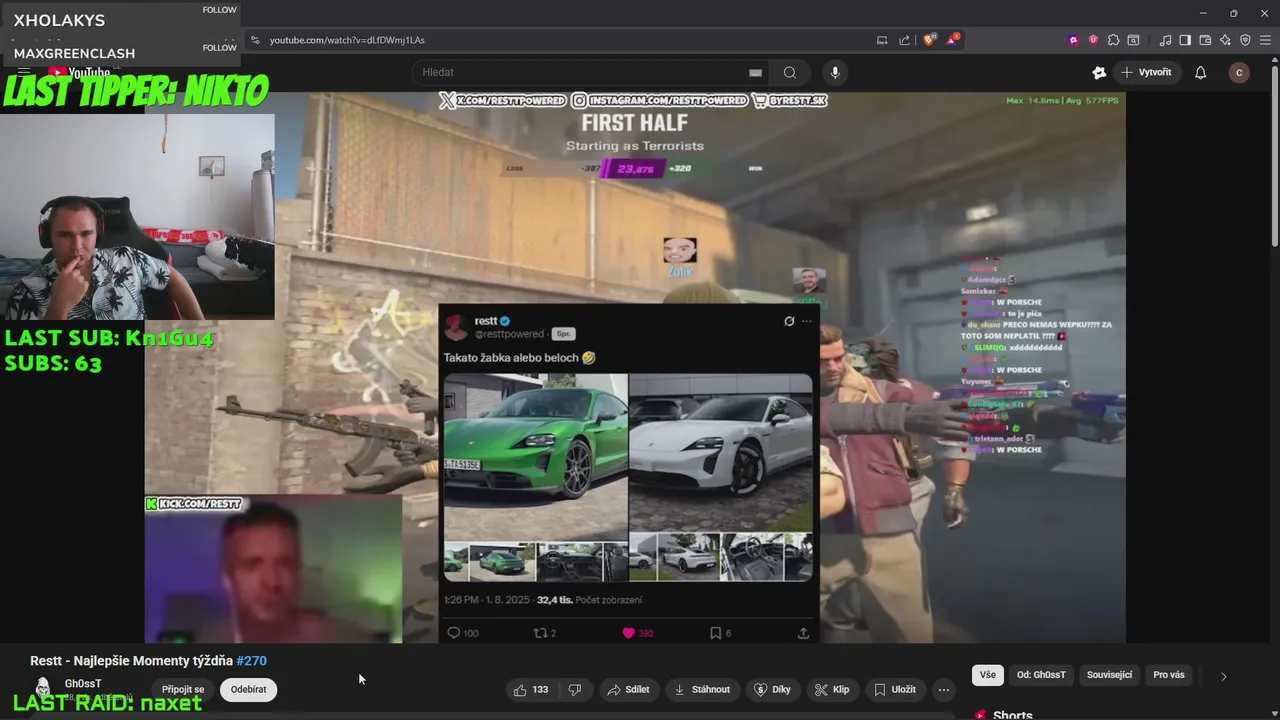Screen dimensions: 1280x720
Task: Open the browser hamburger main menu
Action: point(1265,40)
